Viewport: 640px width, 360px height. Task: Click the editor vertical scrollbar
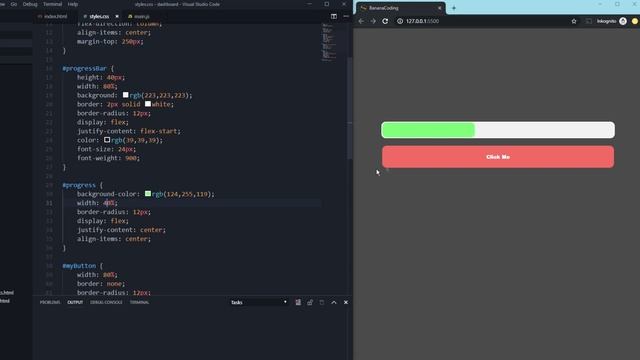350,108
